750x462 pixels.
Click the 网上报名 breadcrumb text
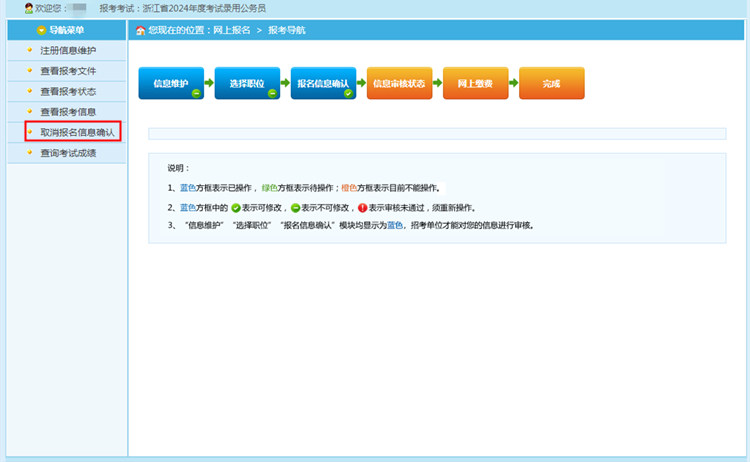232,30
